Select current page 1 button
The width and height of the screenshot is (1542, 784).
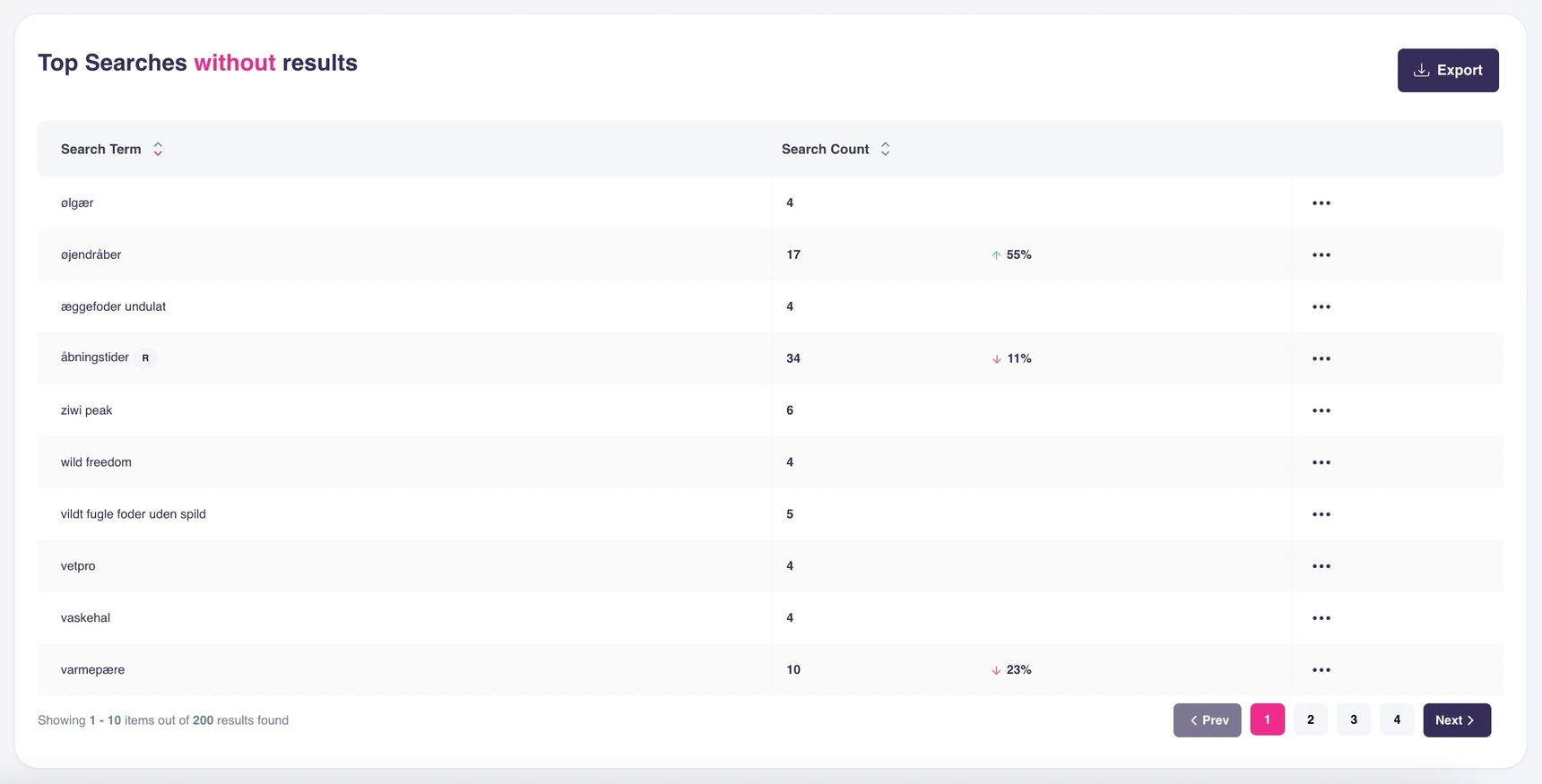[1267, 720]
